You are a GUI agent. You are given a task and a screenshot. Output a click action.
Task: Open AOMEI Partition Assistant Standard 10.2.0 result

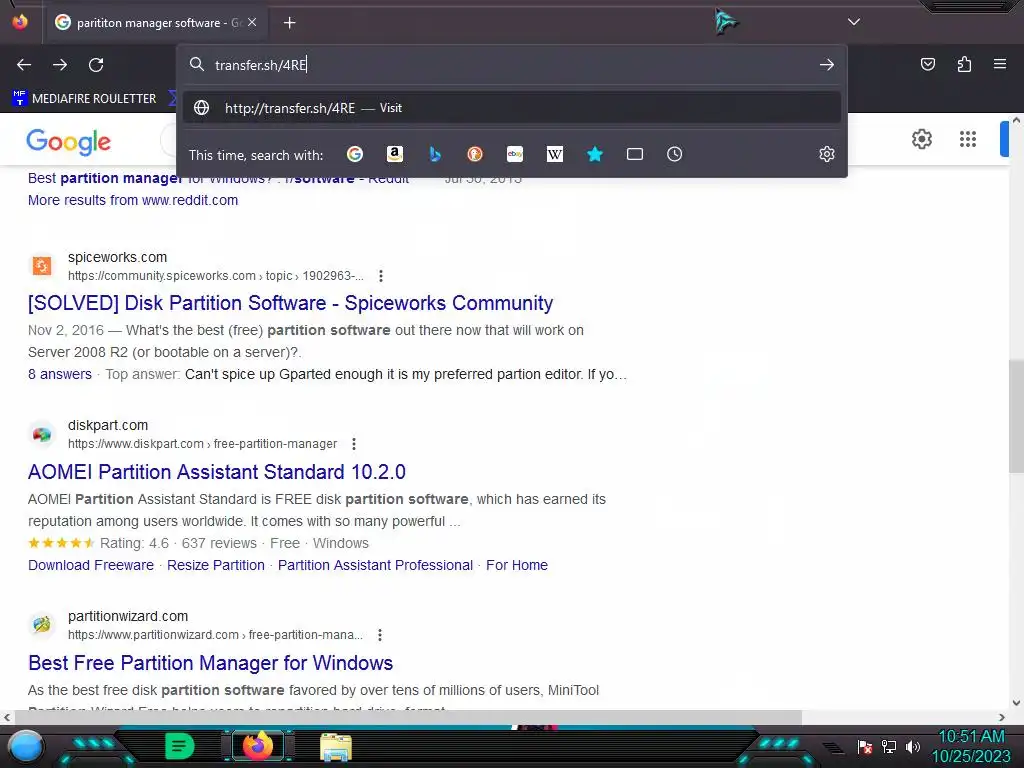[x=217, y=472]
